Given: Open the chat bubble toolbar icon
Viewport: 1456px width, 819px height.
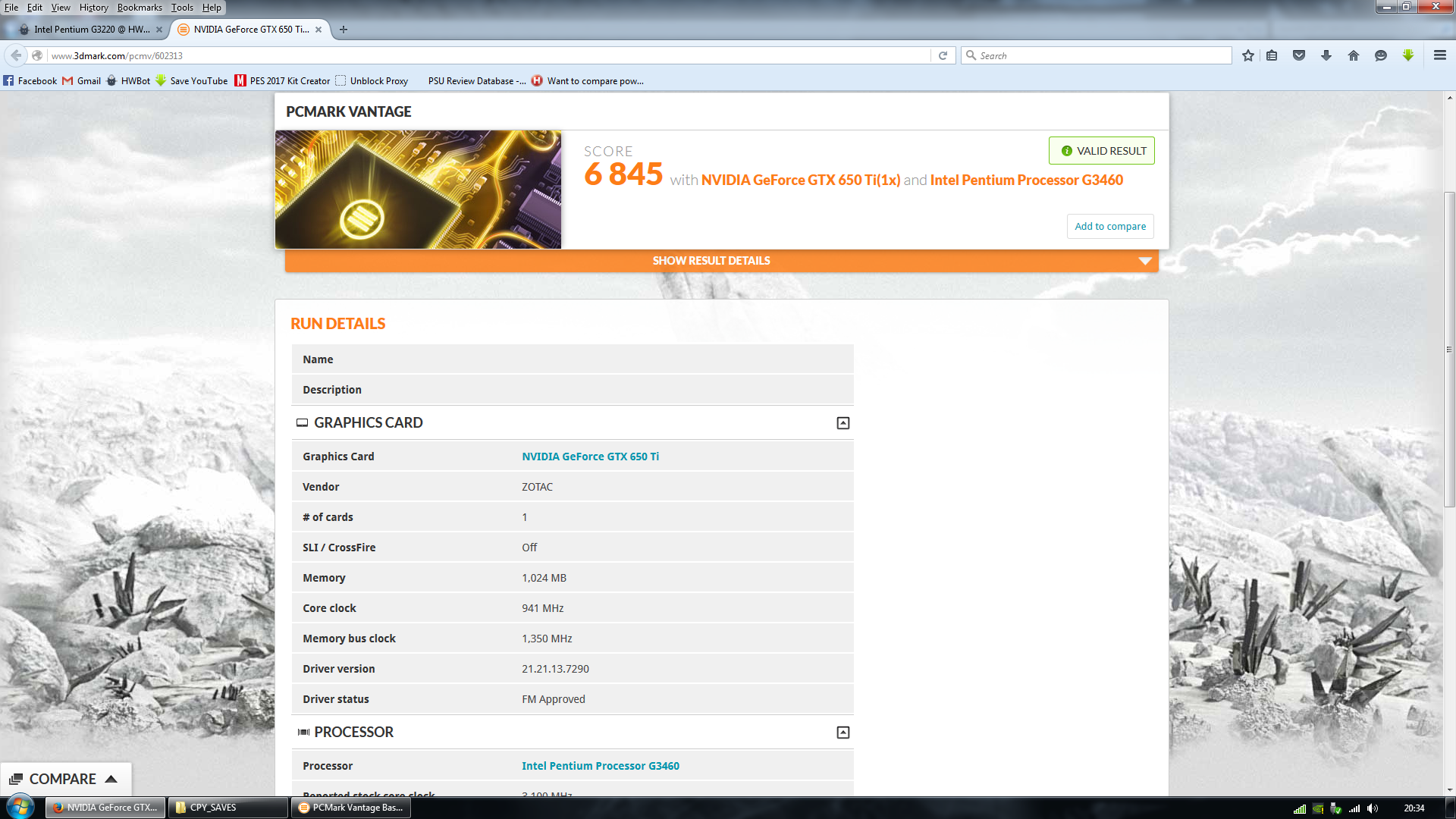Looking at the screenshot, I should coord(1381,55).
